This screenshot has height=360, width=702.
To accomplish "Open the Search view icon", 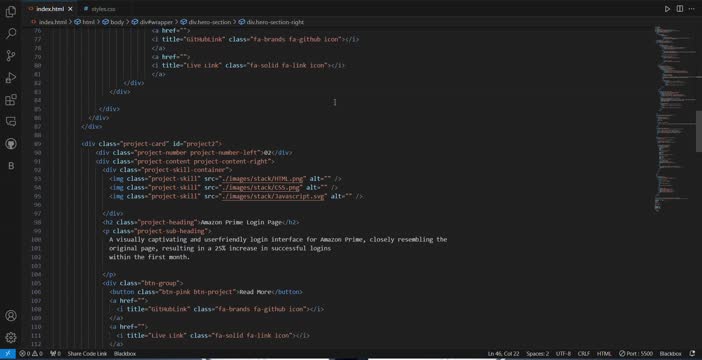I will pyautogui.click(x=11, y=34).
